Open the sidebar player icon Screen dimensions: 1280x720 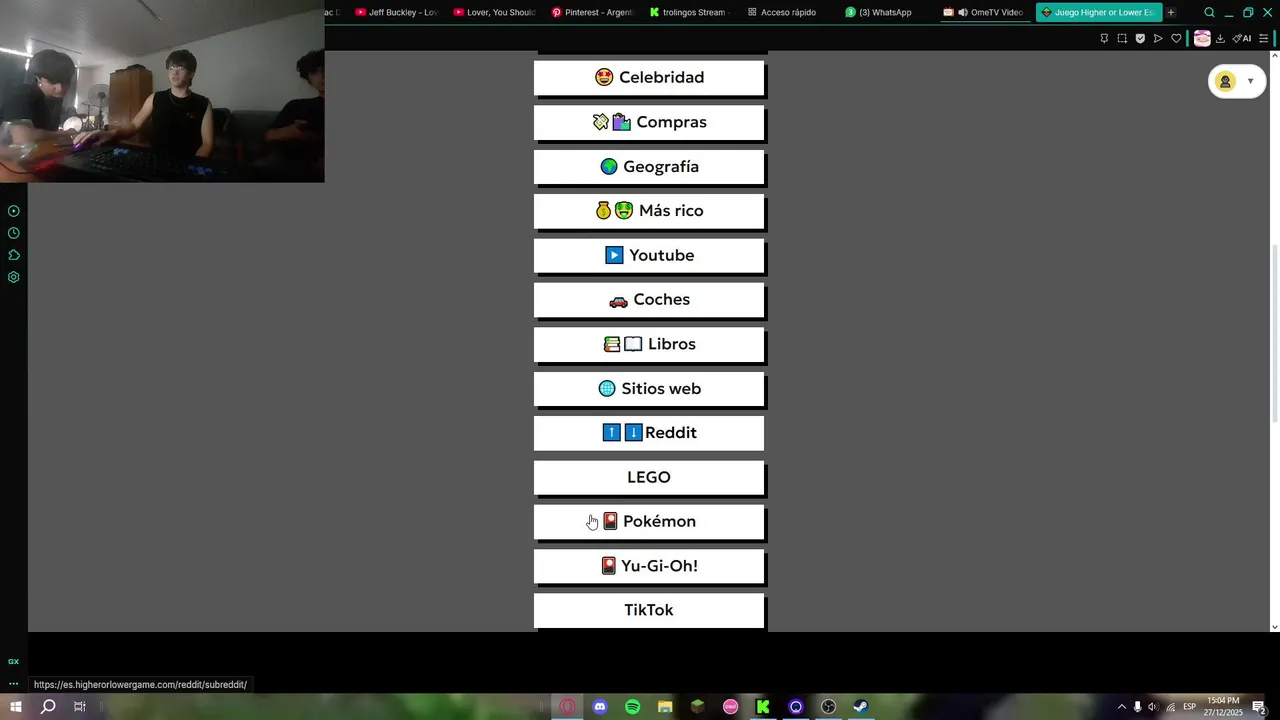point(13,211)
